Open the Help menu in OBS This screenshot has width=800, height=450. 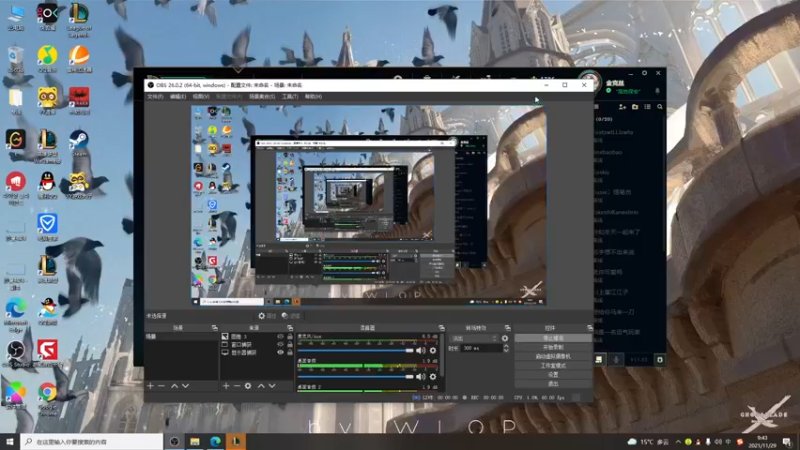pyautogui.click(x=313, y=96)
